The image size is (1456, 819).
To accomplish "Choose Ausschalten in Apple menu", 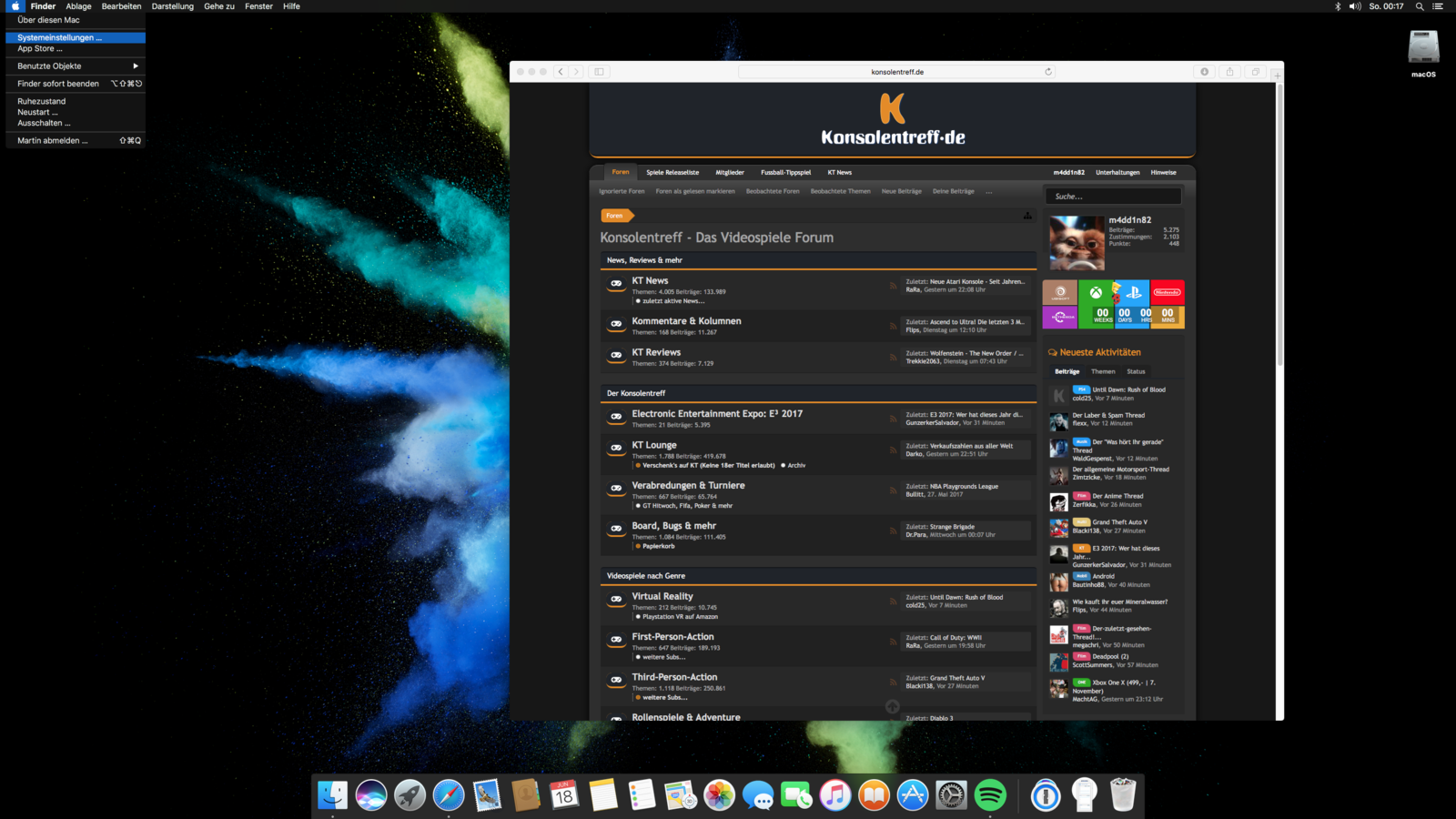I will coord(75,123).
